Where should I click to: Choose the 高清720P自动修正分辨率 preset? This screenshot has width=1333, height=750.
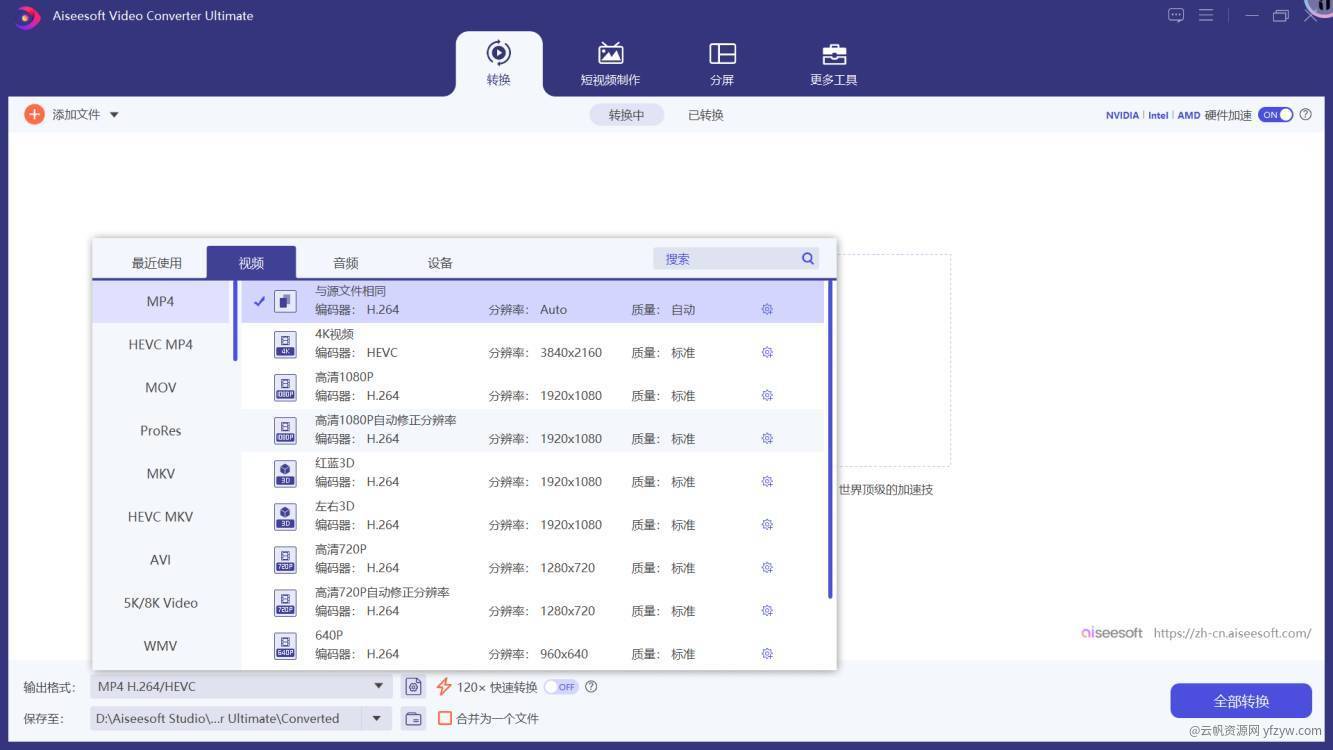[532, 602]
